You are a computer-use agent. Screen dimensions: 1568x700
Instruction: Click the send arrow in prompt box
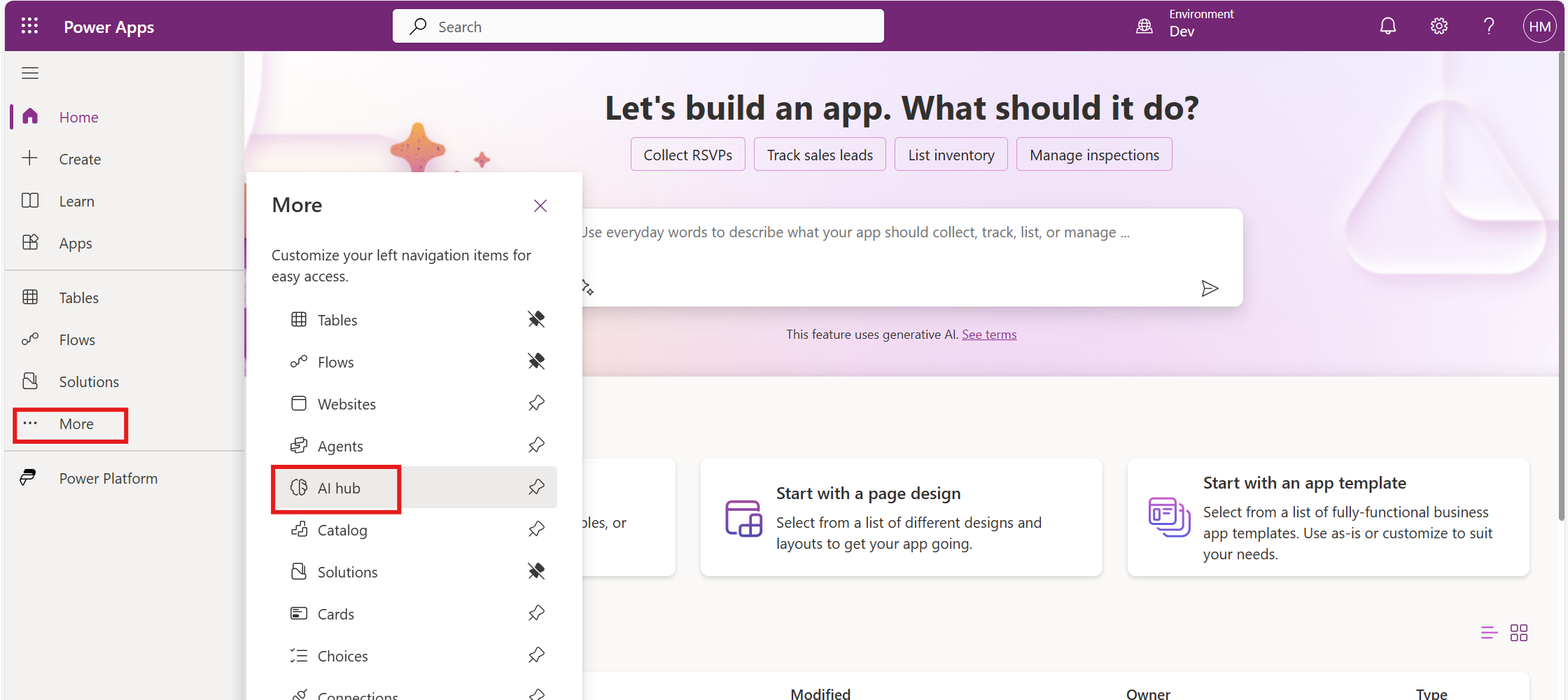point(1210,288)
